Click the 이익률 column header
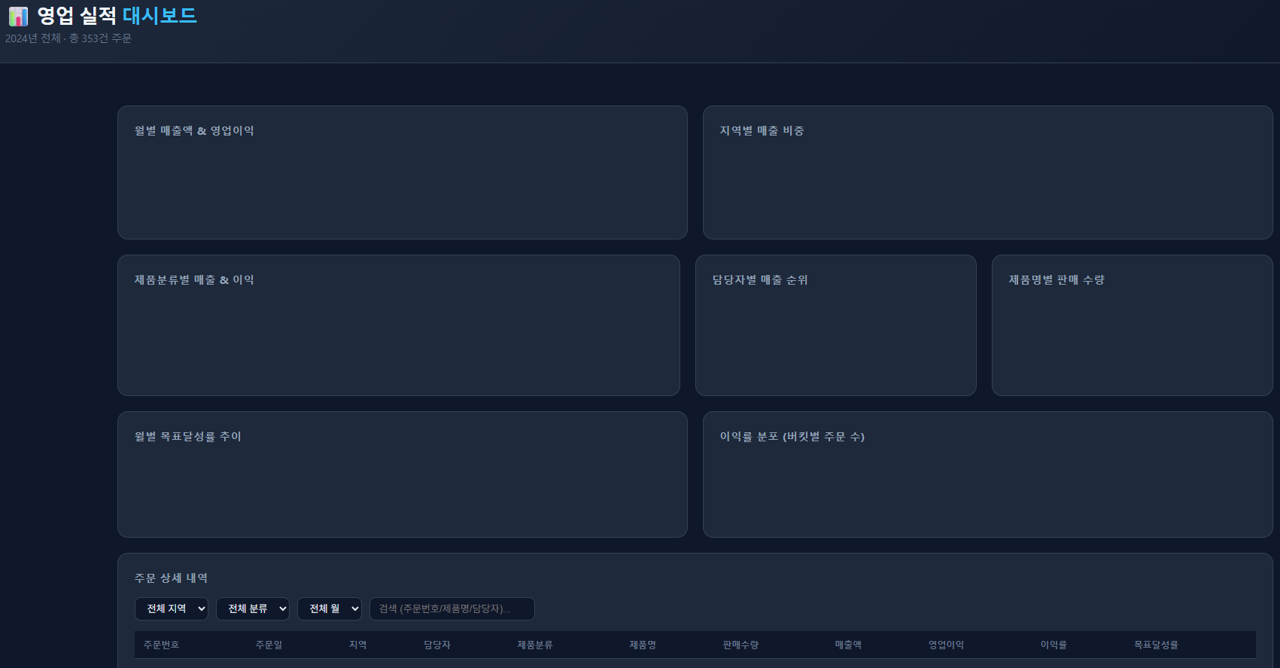The image size is (1280, 668). (x=1054, y=645)
